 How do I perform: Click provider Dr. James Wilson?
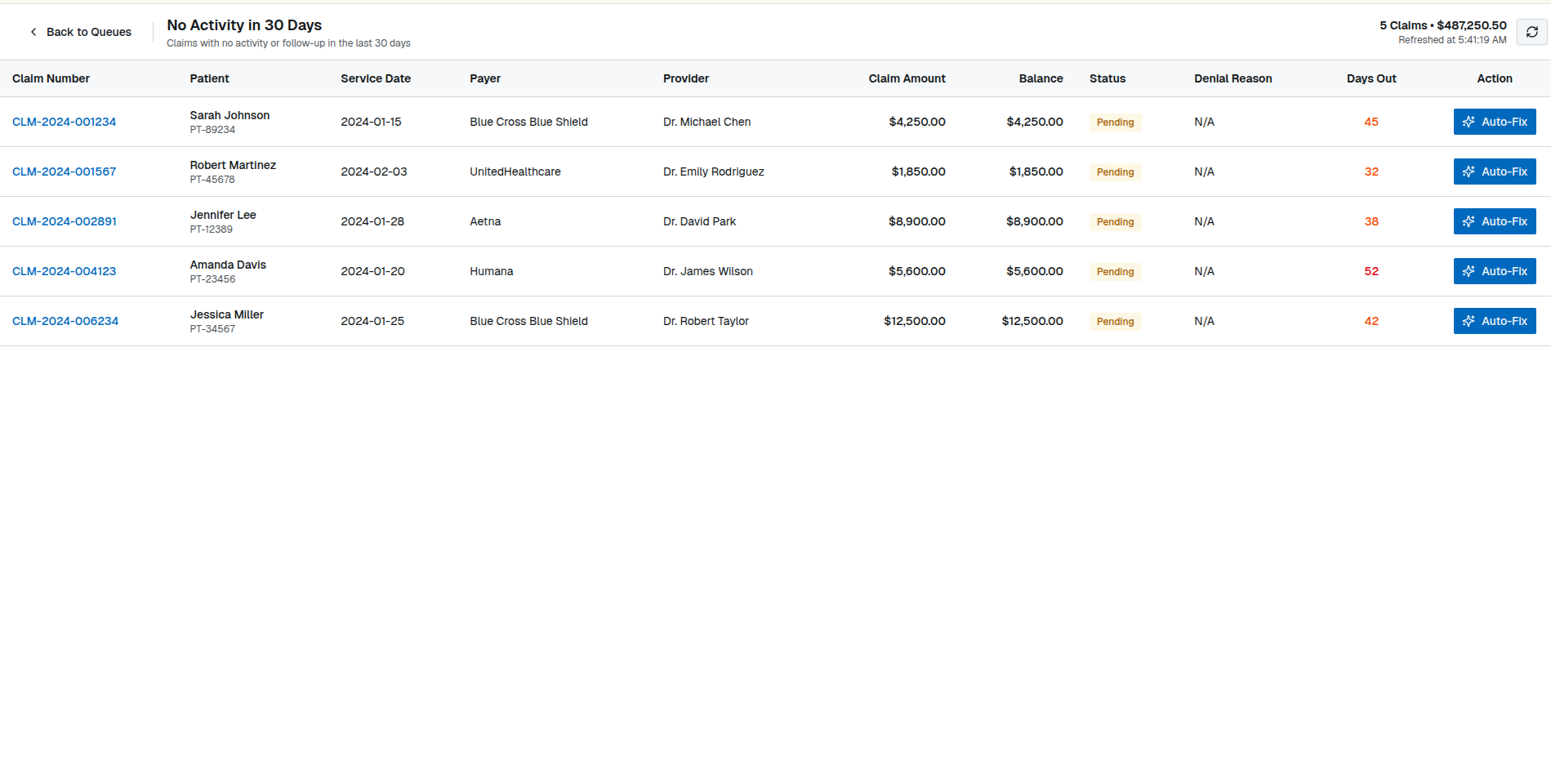[707, 271]
